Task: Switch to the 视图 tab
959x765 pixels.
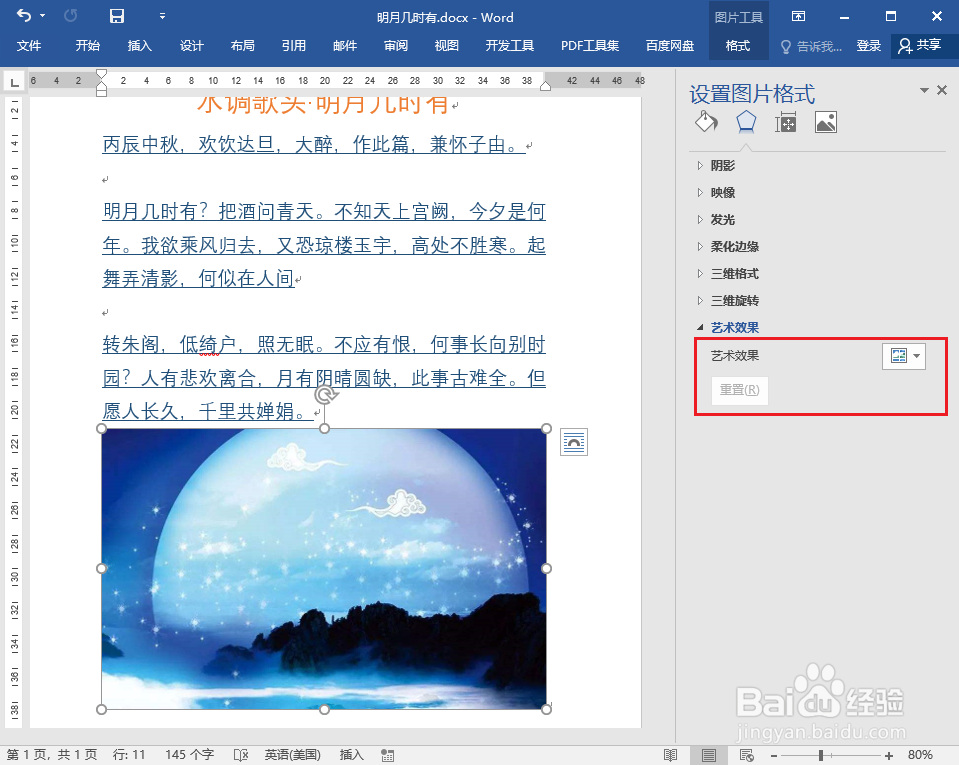Action: [446, 46]
